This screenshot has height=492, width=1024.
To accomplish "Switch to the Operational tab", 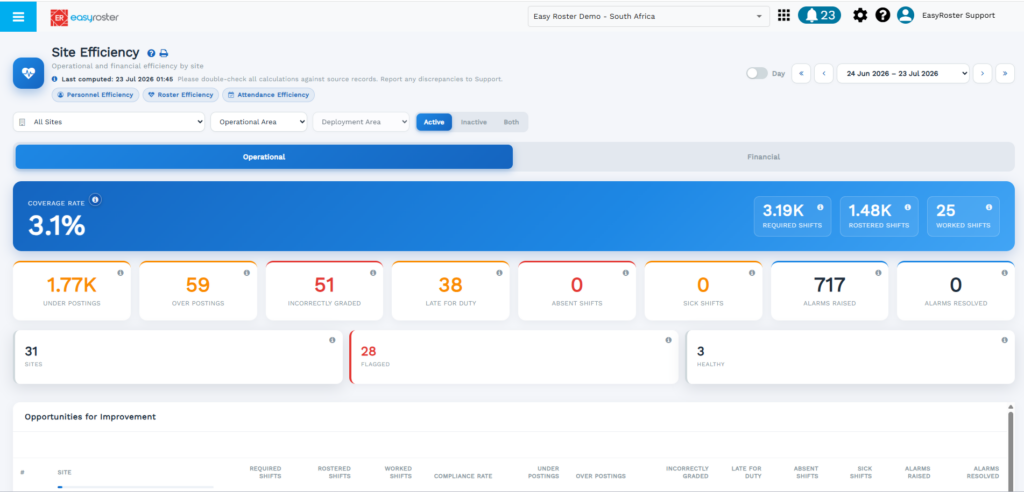I will point(264,157).
